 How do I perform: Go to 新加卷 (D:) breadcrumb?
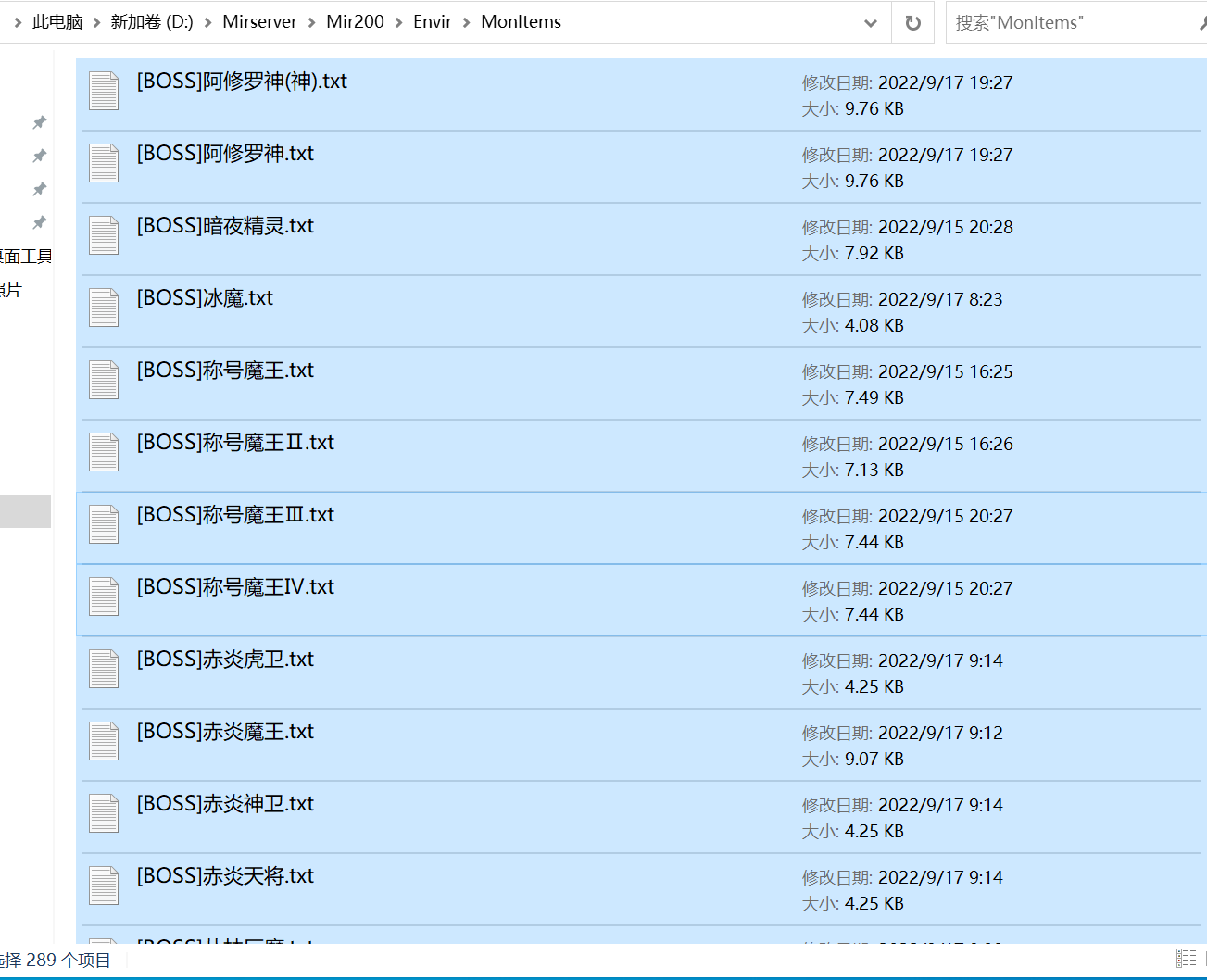152,22
